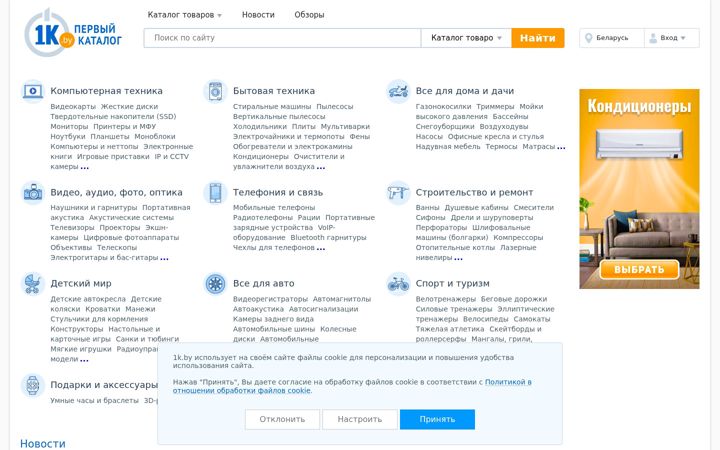Open the Видеорегистраторы link
The height and width of the screenshot is (450, 720).
(270, 299)
